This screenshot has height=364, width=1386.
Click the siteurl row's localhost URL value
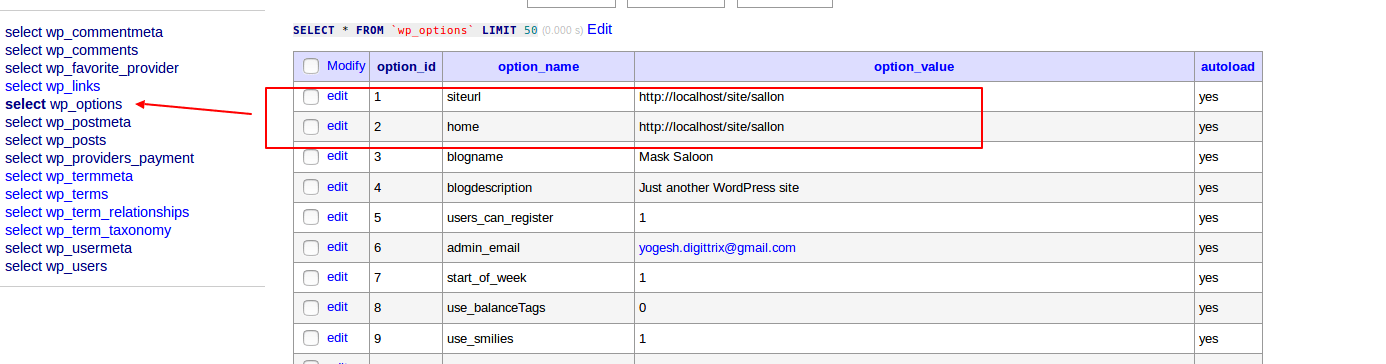712,98
